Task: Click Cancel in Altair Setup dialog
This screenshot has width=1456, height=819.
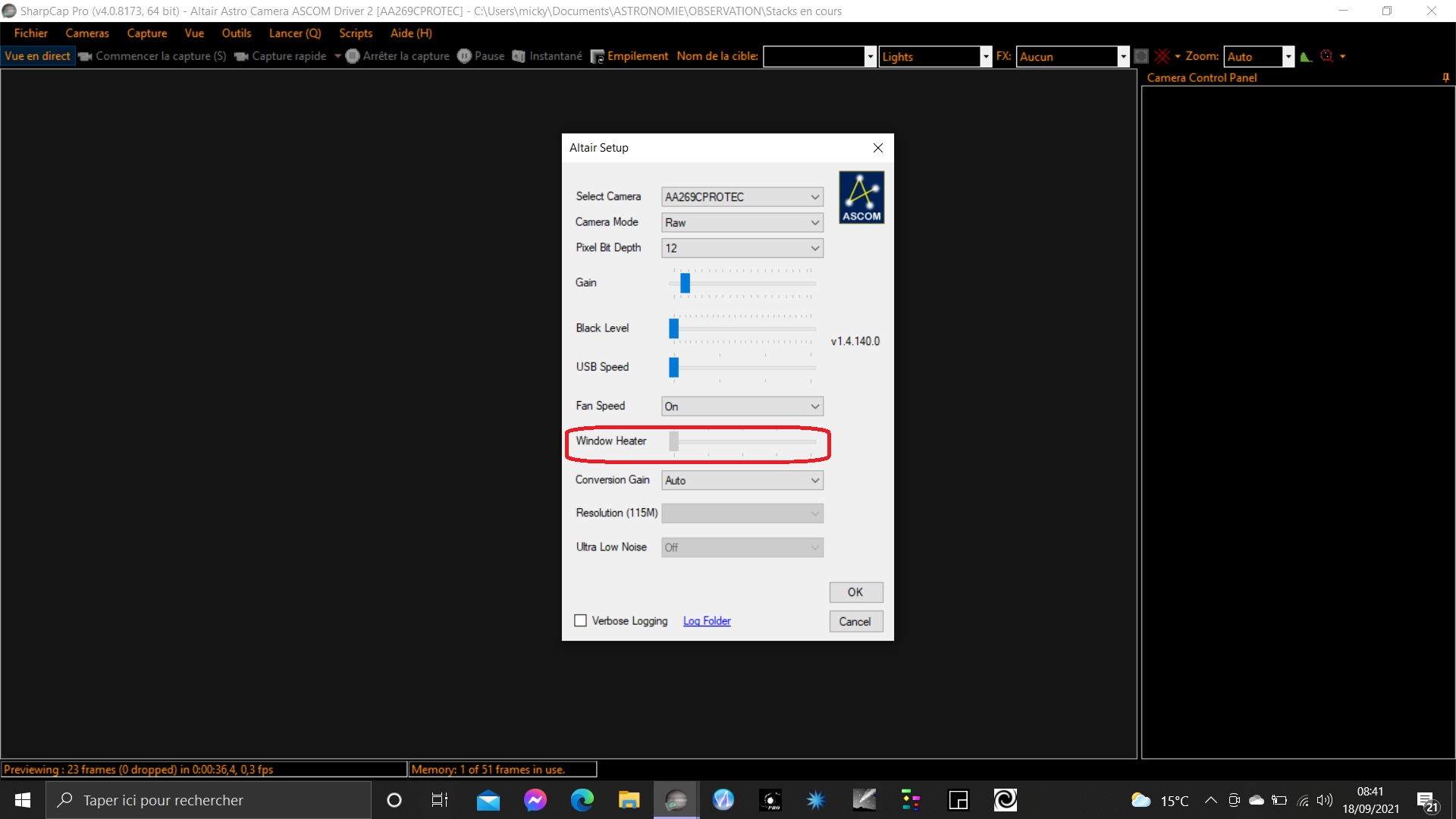Action: pos(855,622)
